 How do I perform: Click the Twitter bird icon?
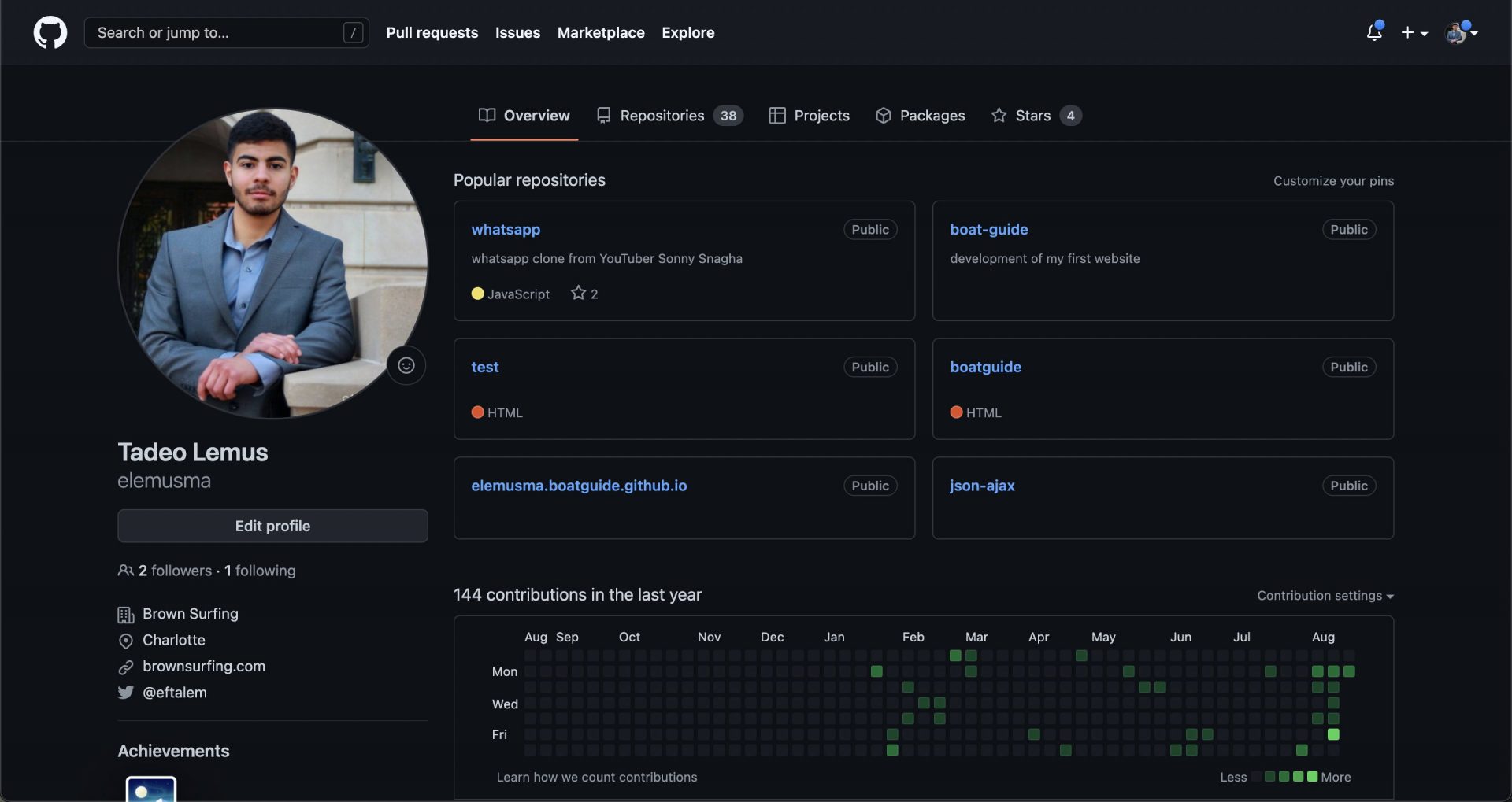[x=126, y=693]
